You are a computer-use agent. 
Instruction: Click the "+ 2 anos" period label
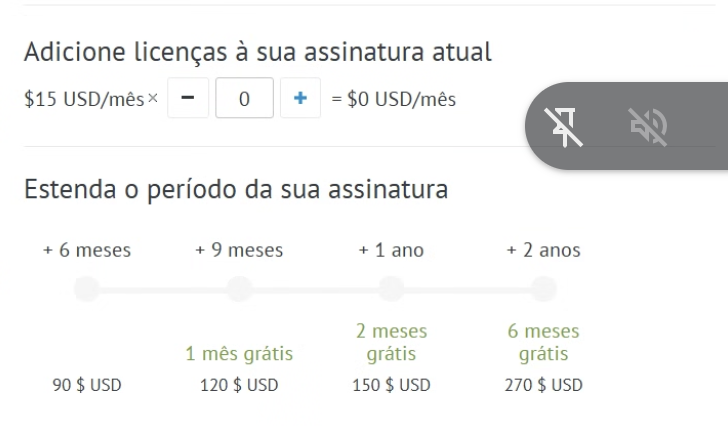tap(543, 250)
